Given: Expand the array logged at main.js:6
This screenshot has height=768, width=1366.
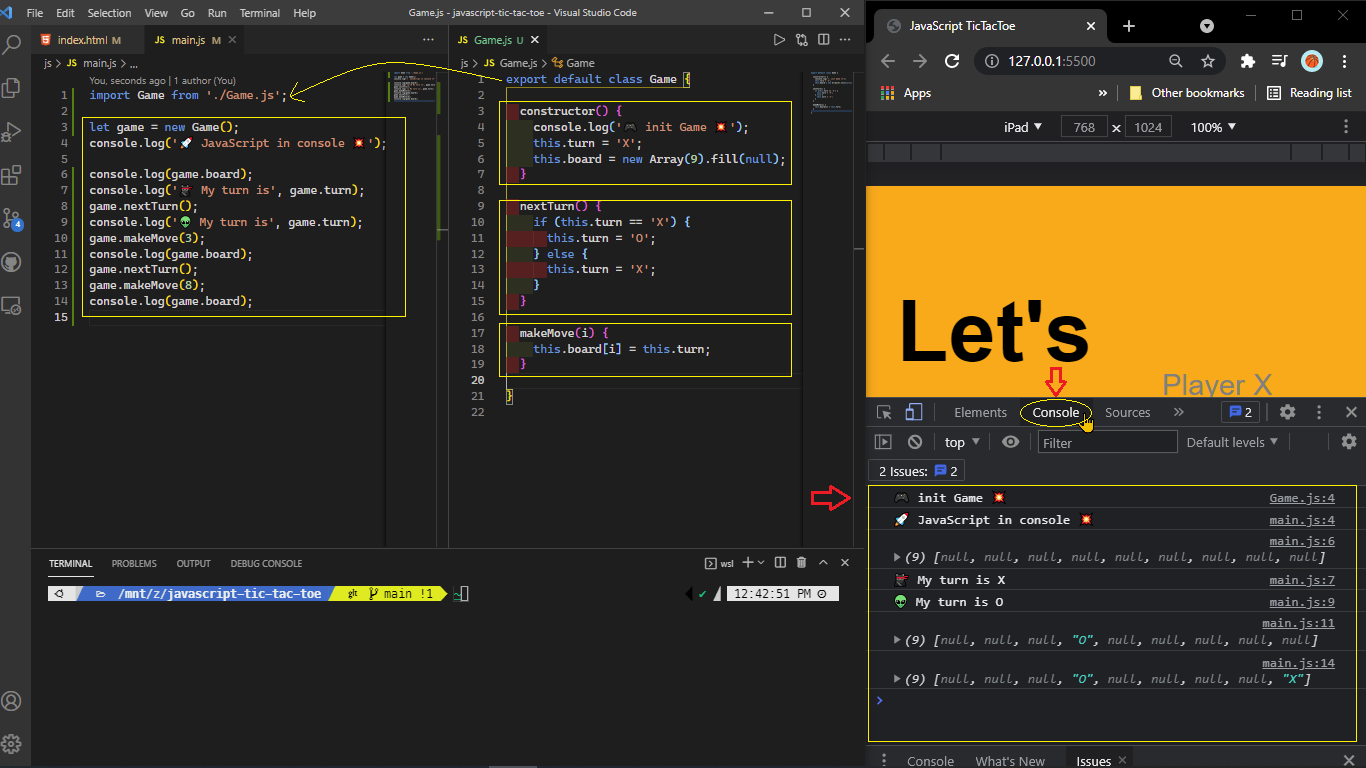Looking at the screenshot, I should (x=898, y=556).
